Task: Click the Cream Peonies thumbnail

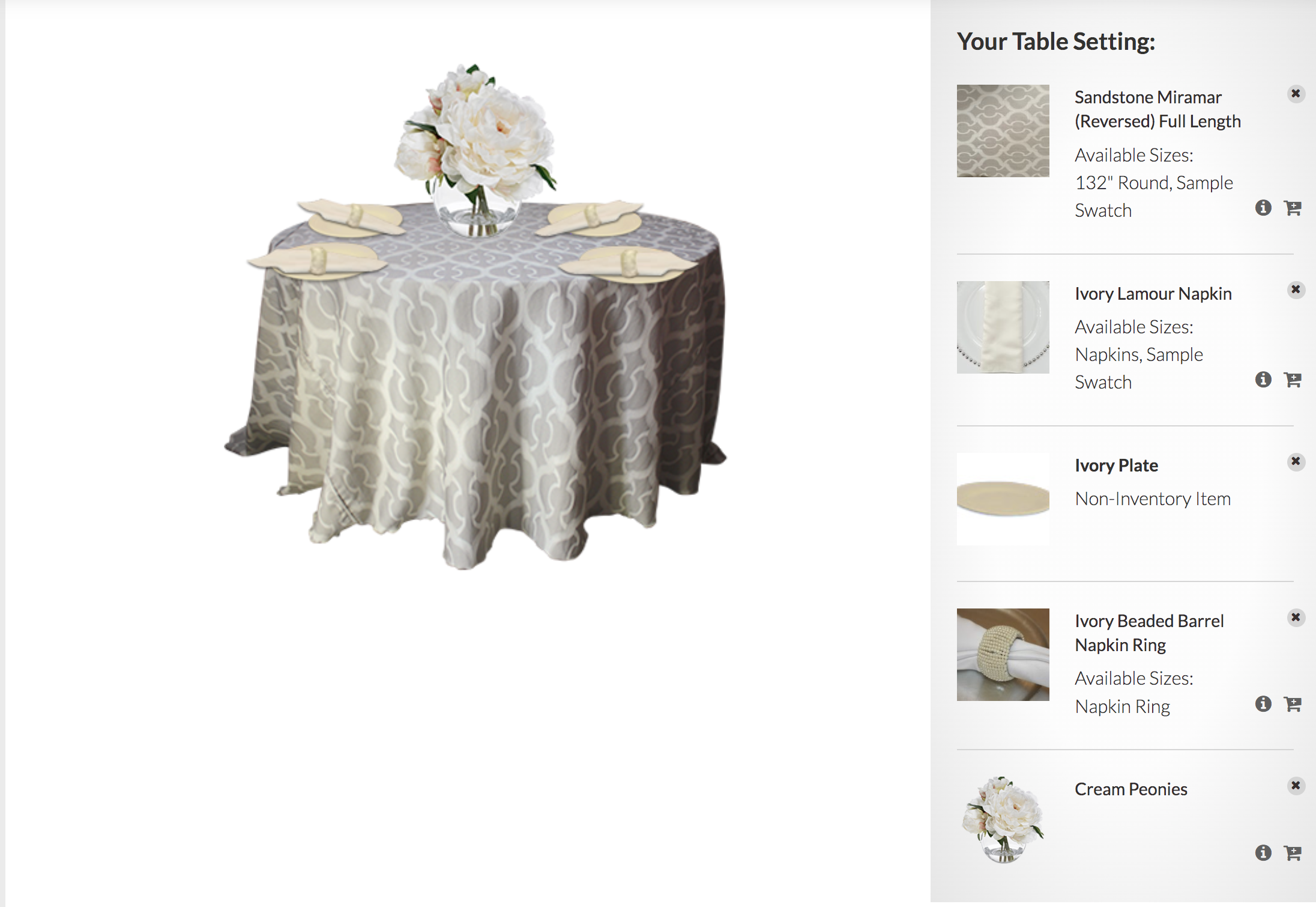Action: [x=1003, y=820]
